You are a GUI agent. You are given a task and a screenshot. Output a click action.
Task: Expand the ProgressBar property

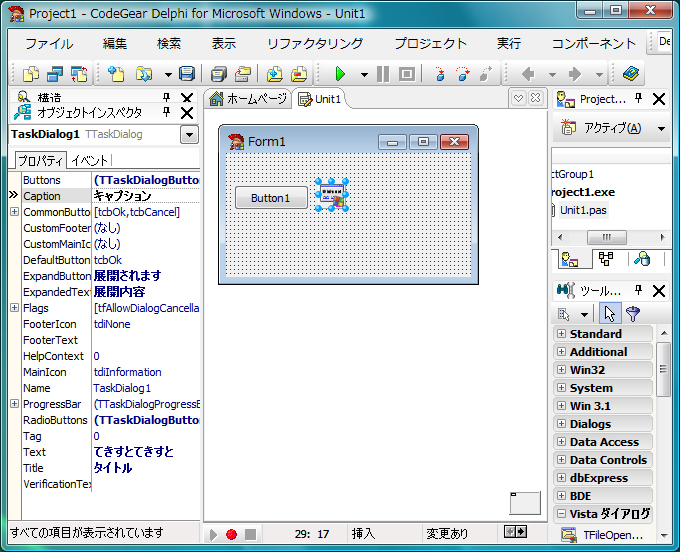point(14,403)
